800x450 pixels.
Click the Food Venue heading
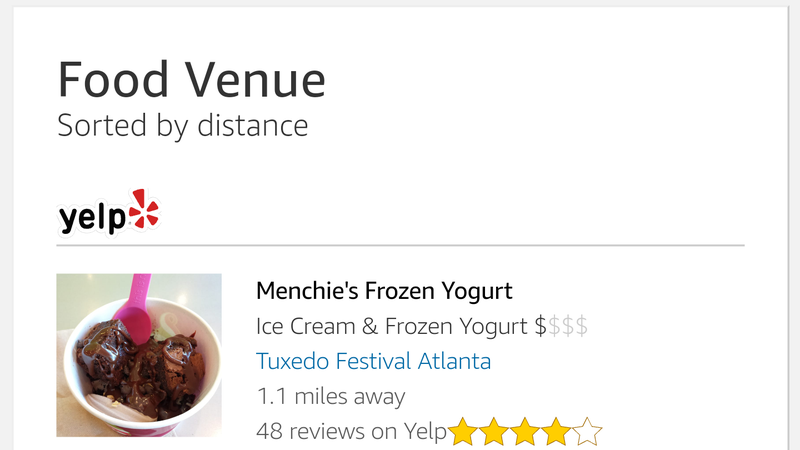pyautogui.click(x=191, y=79)
